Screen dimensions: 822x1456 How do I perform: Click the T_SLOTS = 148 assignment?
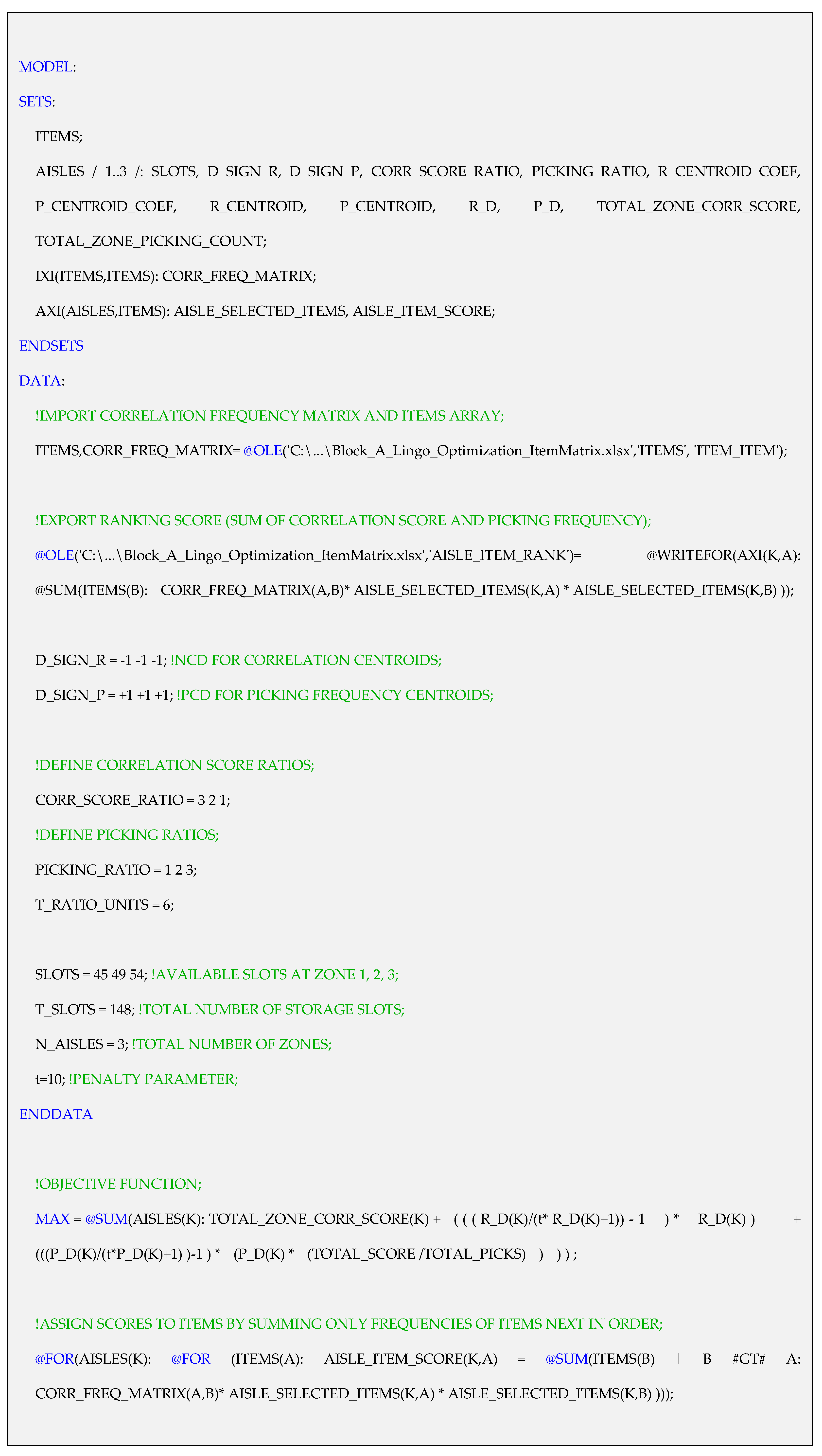85,1010
